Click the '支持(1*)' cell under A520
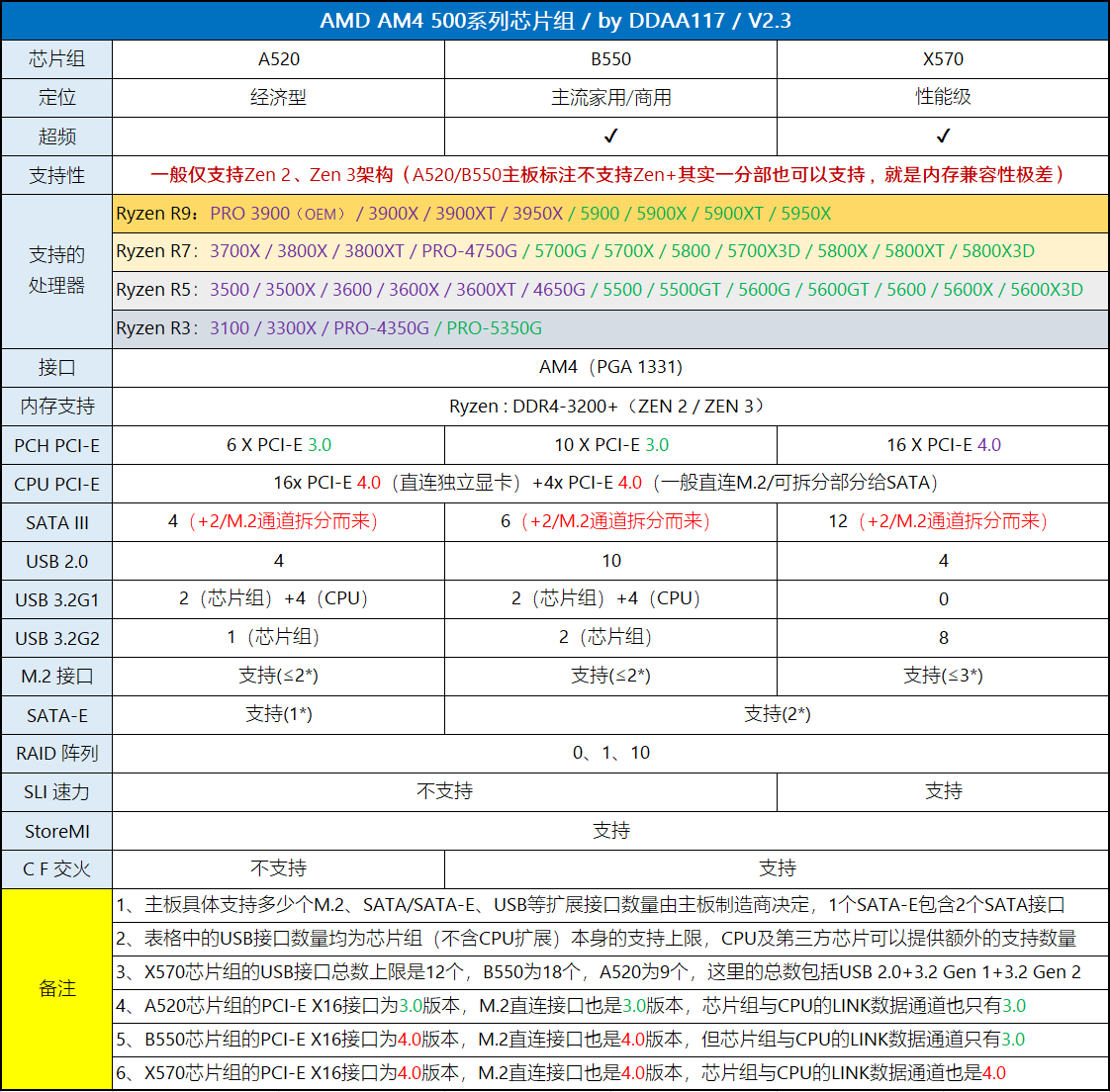The width and height of the screenshot is (1110, 1092). click(278, 715)
